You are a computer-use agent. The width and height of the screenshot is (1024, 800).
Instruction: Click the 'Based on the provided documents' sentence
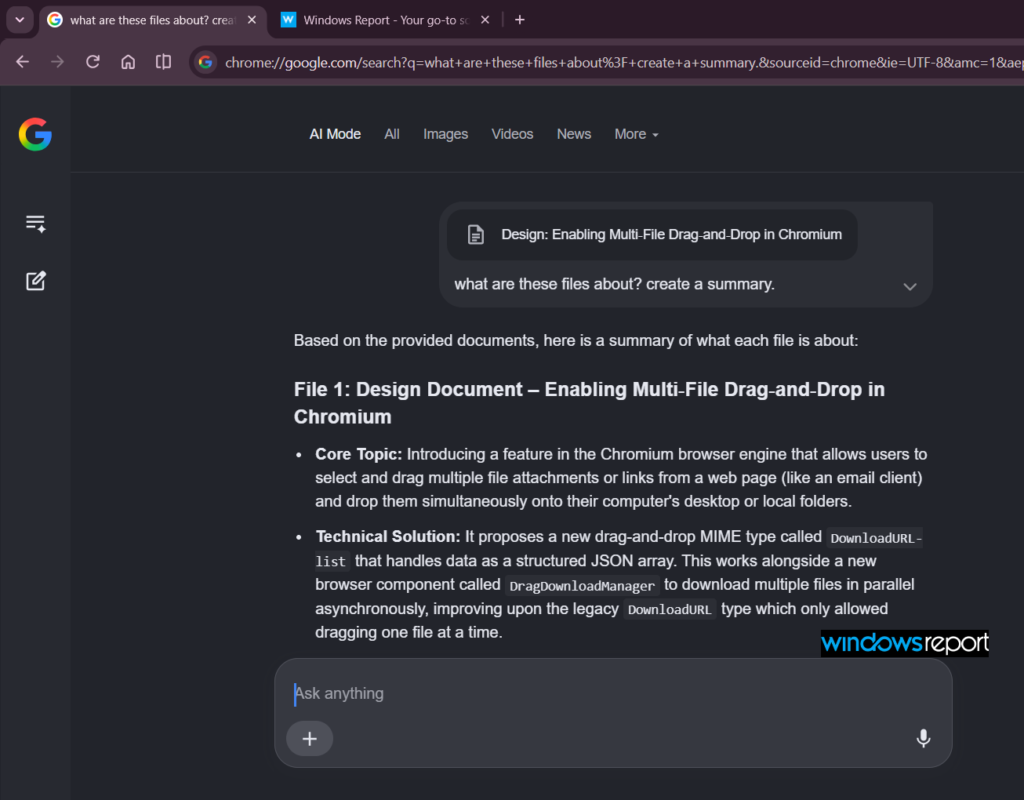pyautogui.click(x=575, y=341)
